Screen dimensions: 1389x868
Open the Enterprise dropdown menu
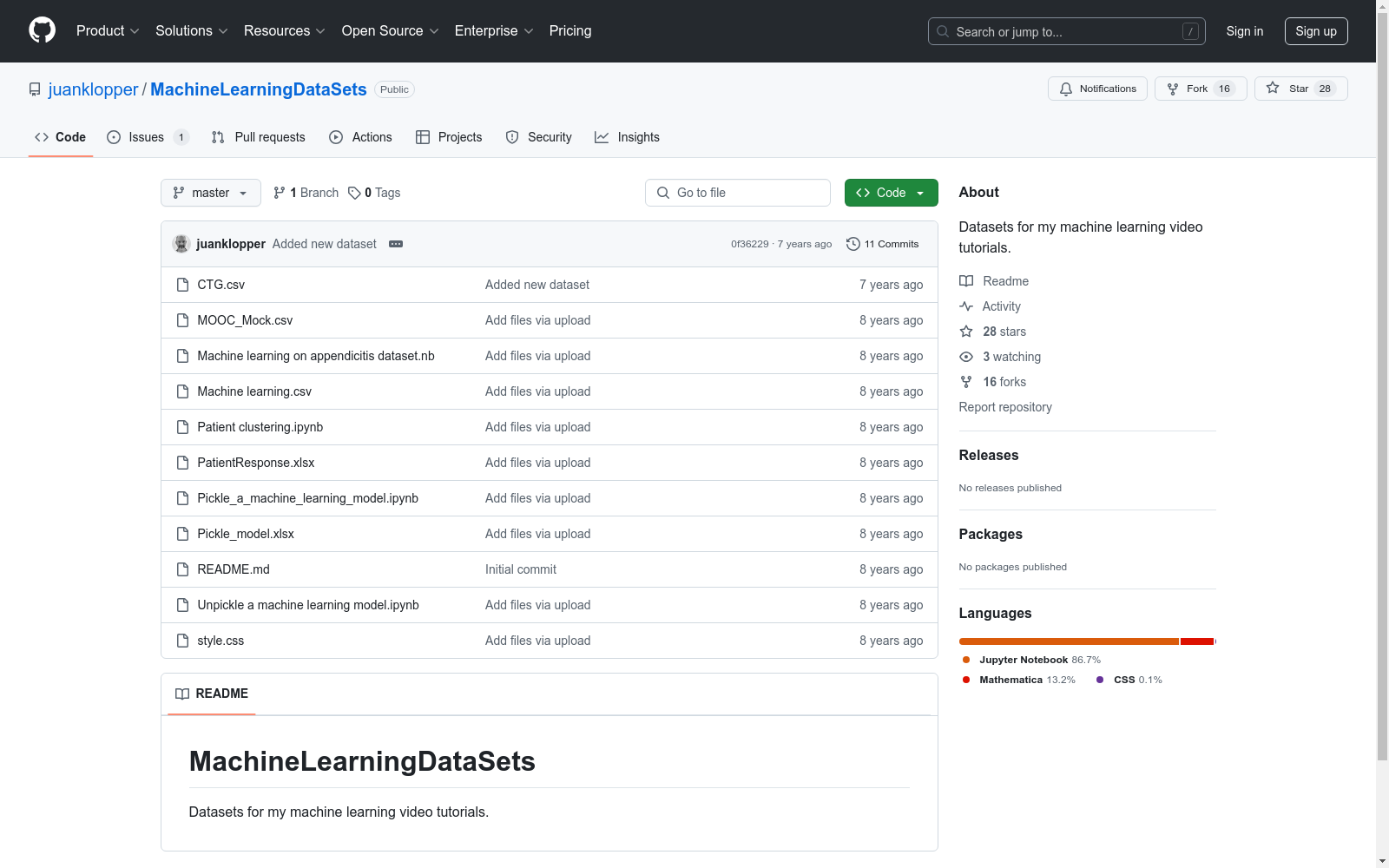click(x=494, y=31)
